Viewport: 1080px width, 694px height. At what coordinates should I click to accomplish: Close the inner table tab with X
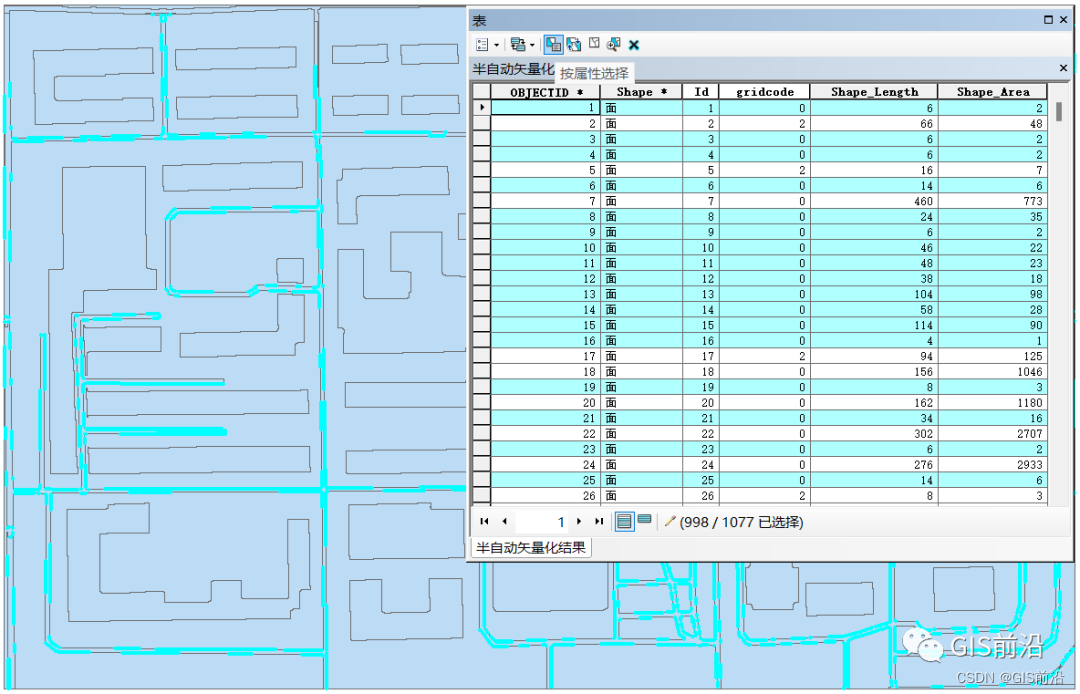1063,67
